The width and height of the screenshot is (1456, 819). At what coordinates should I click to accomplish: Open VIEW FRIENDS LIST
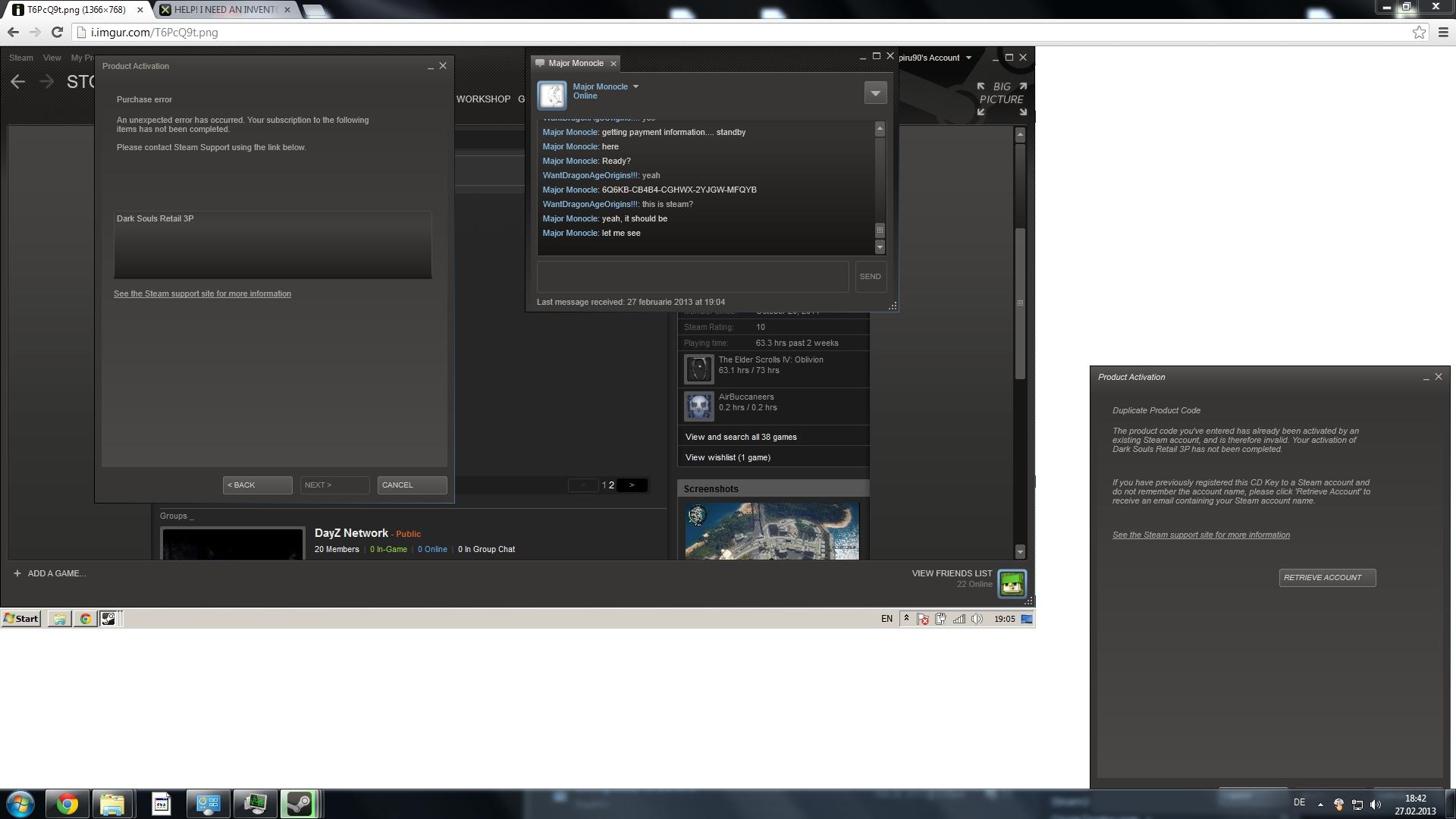pyautogui.click(x=952, y=574)
